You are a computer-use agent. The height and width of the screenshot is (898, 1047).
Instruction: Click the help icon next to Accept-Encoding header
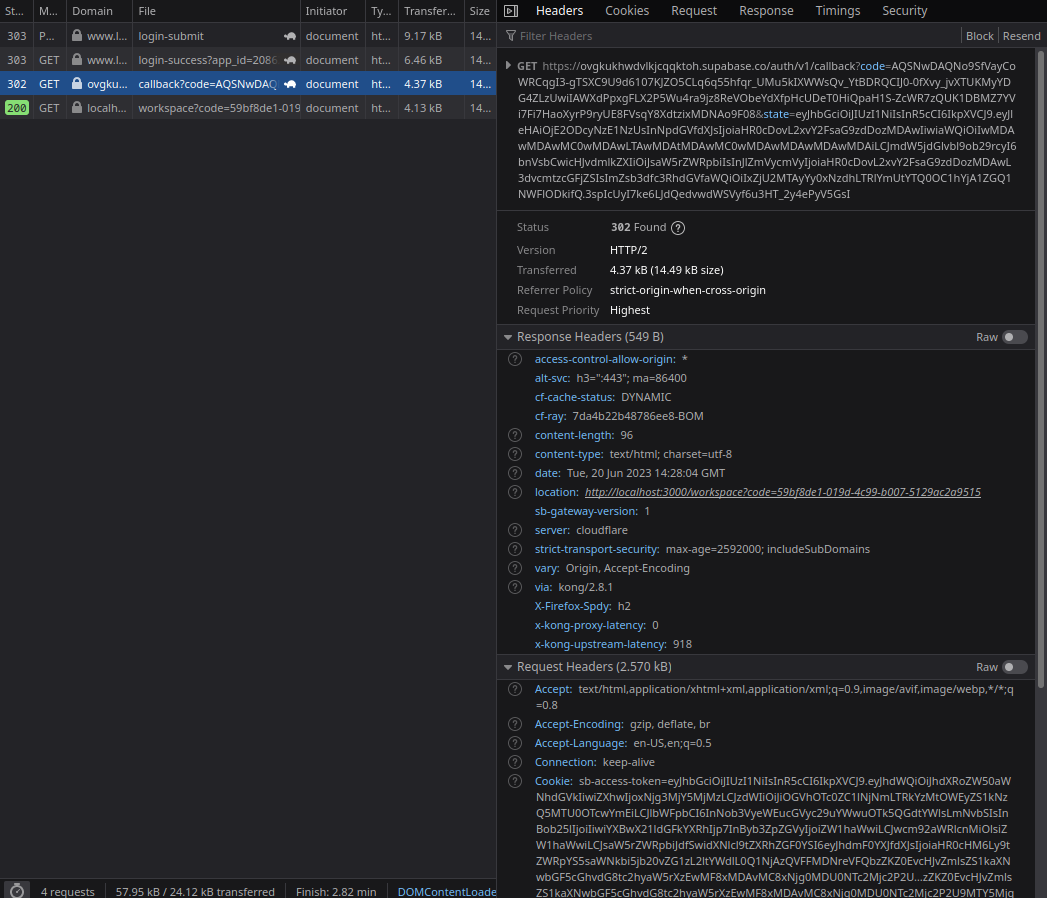(515, 723)
